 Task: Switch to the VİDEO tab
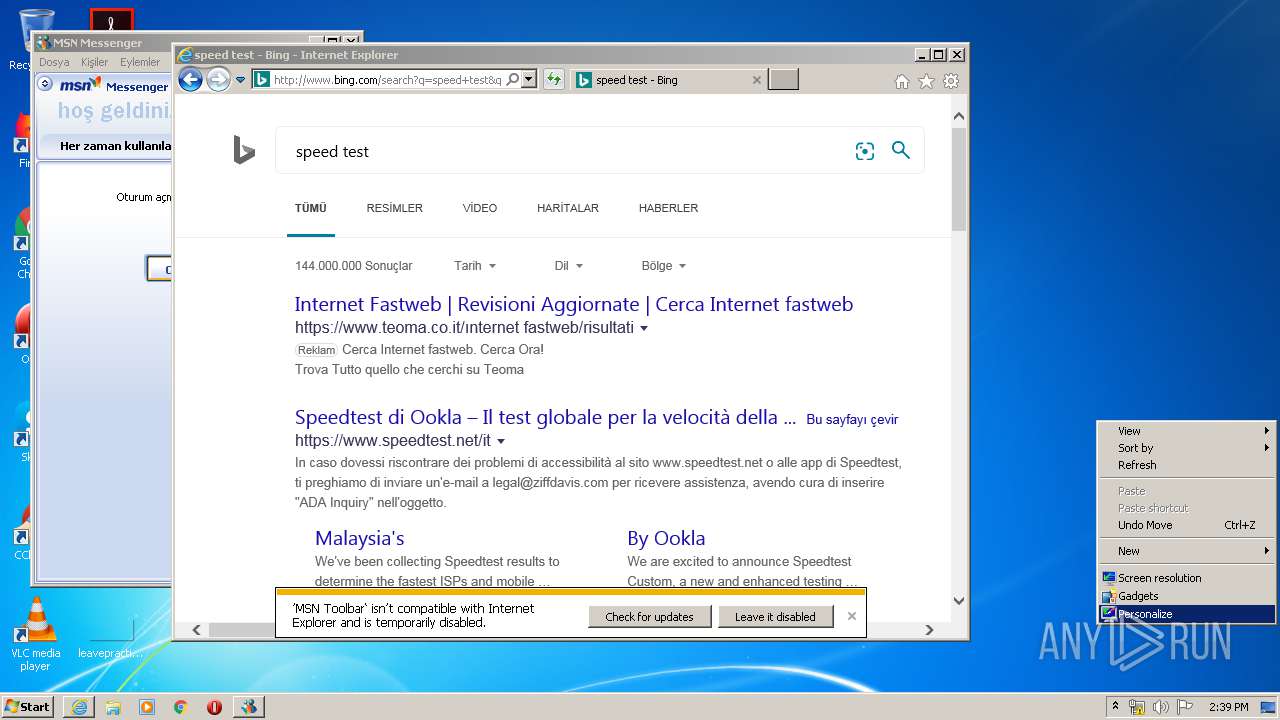480,208
